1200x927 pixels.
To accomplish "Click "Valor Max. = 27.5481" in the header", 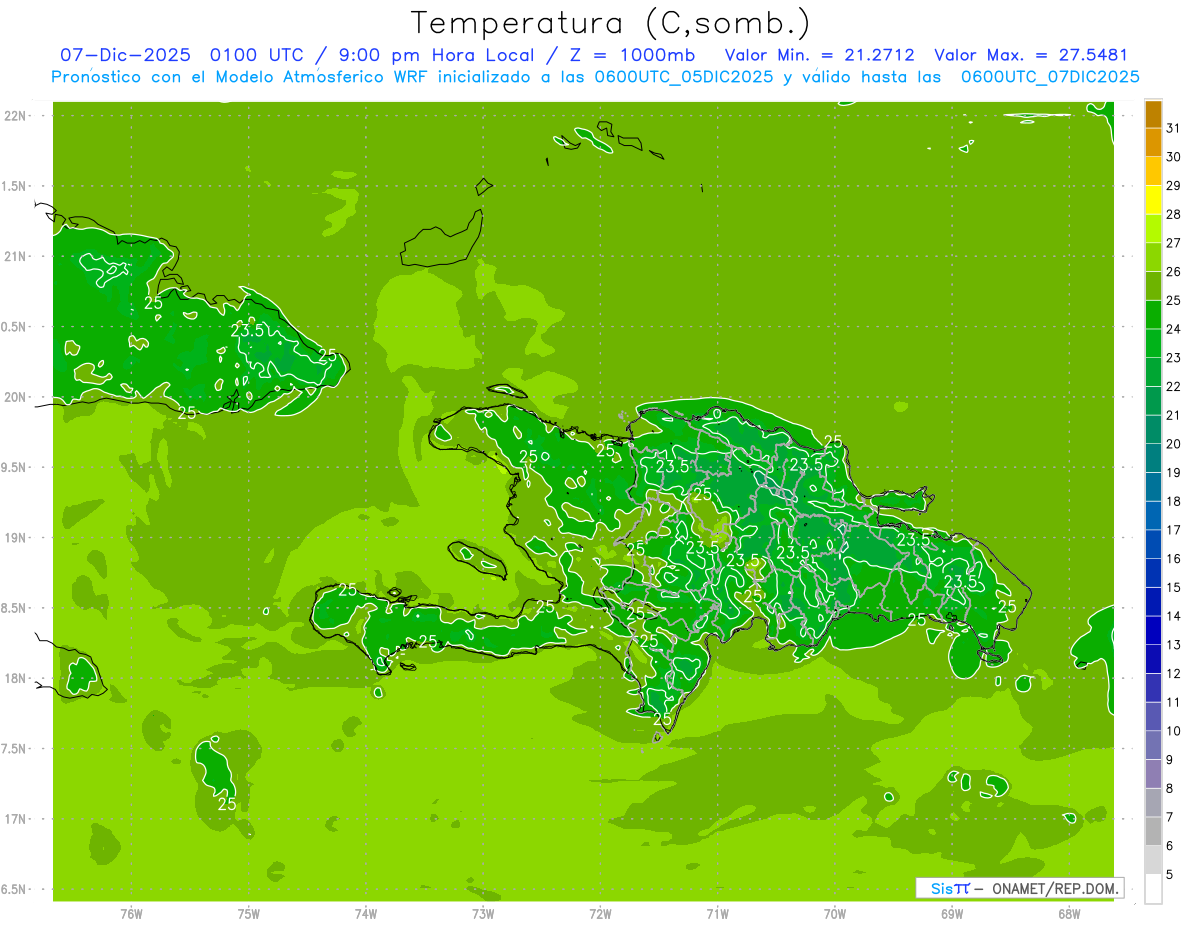I will pos(1031,55).
